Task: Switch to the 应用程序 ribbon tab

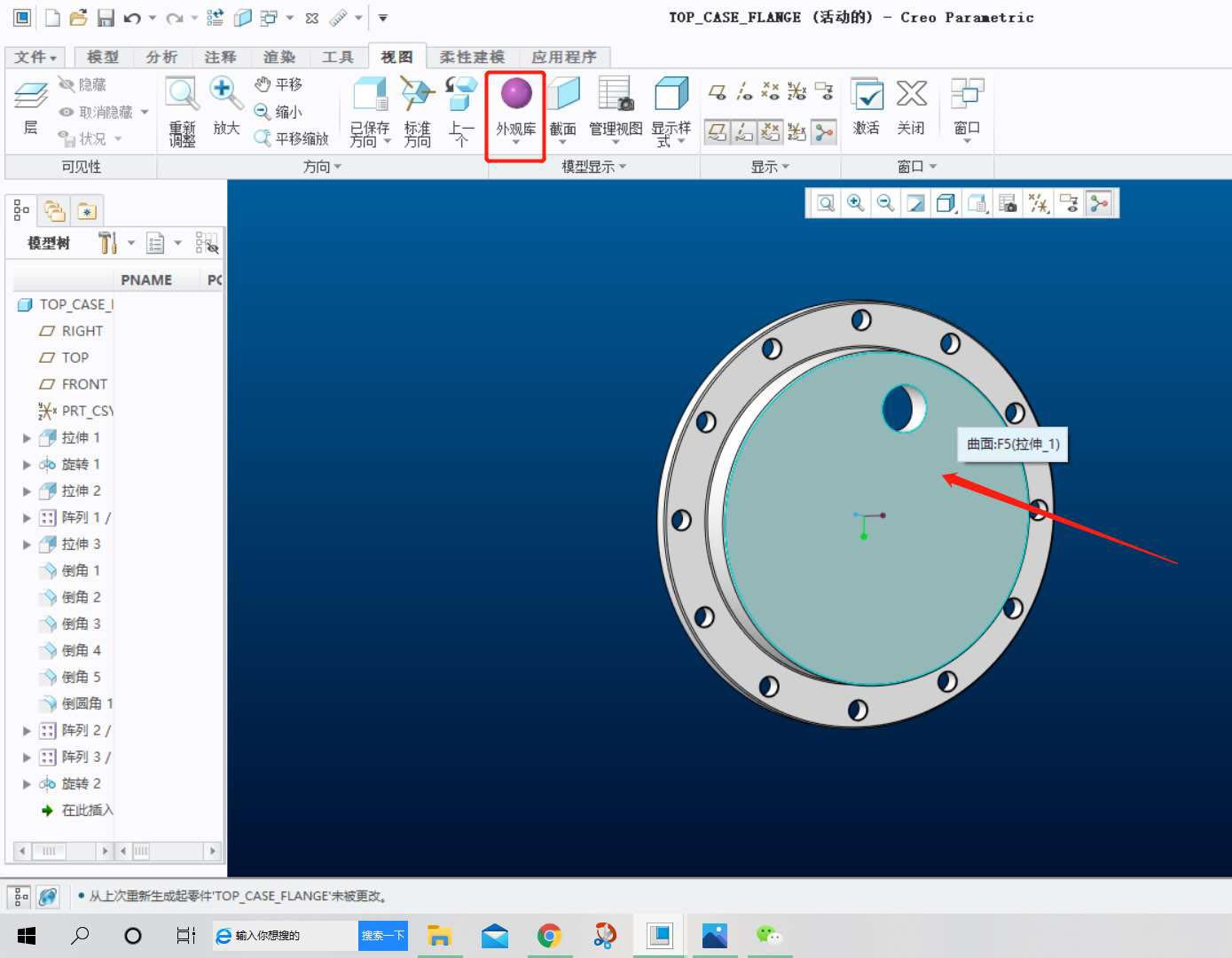Action: click(564, 57)
